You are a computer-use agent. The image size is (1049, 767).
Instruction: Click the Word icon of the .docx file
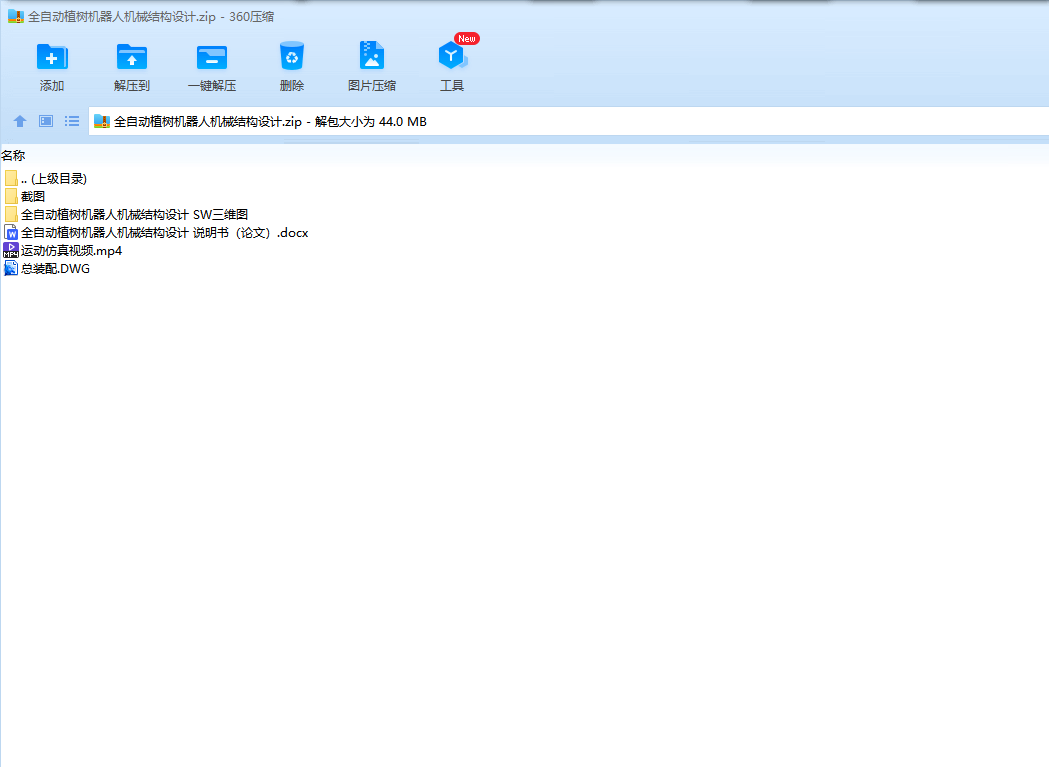tap(11, 232)
